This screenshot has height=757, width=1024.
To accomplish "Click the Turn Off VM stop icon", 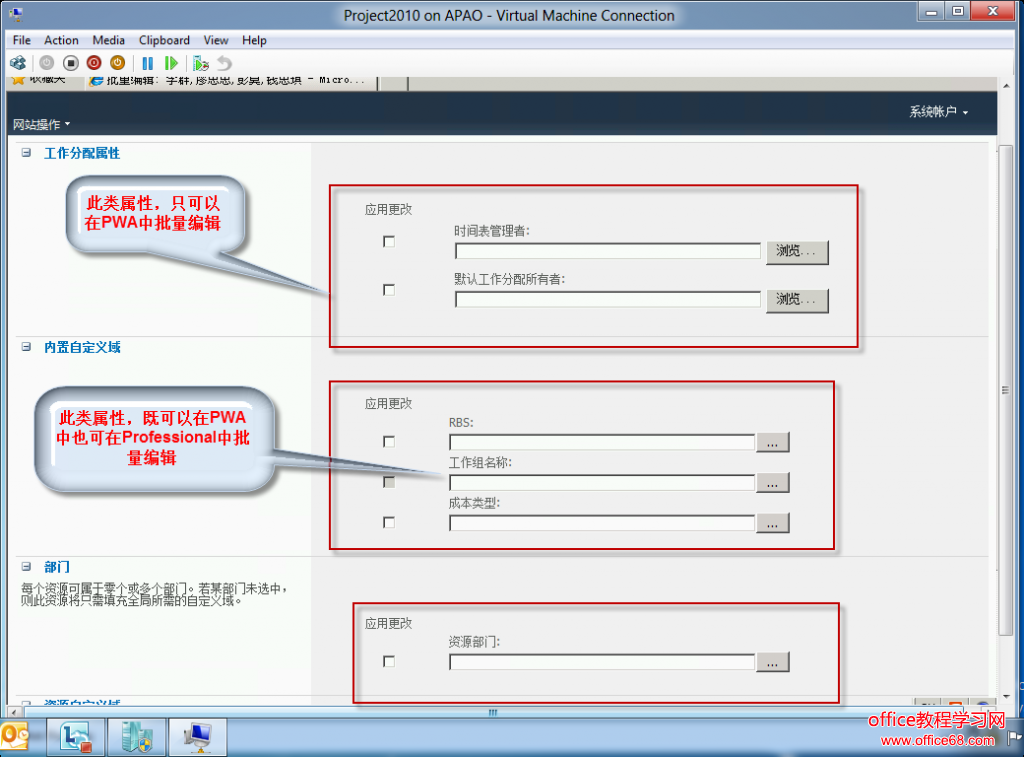I will 71,63.
